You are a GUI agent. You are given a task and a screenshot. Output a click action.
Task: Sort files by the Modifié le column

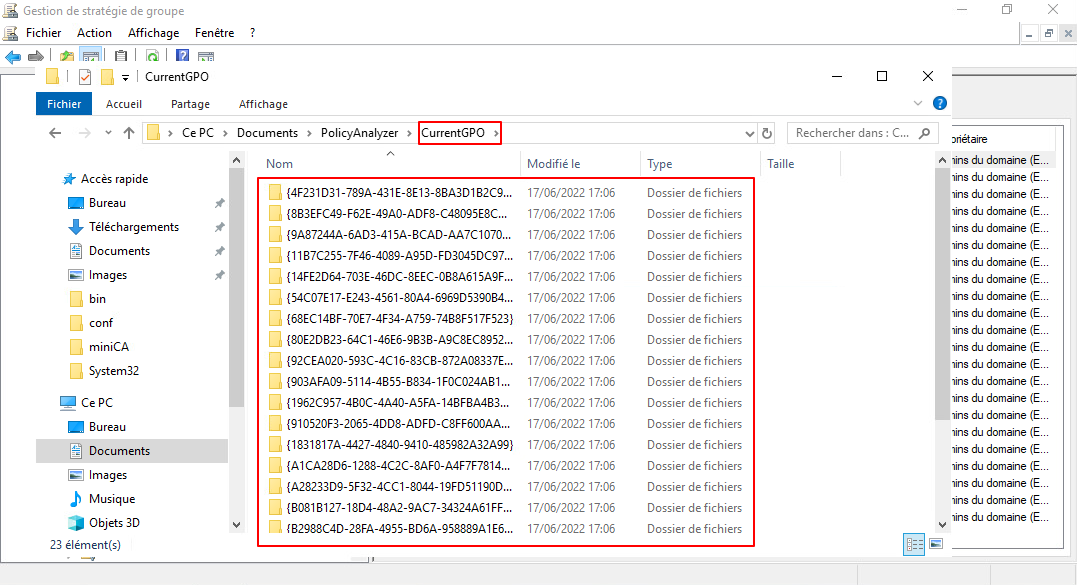[x=554, y=163]
